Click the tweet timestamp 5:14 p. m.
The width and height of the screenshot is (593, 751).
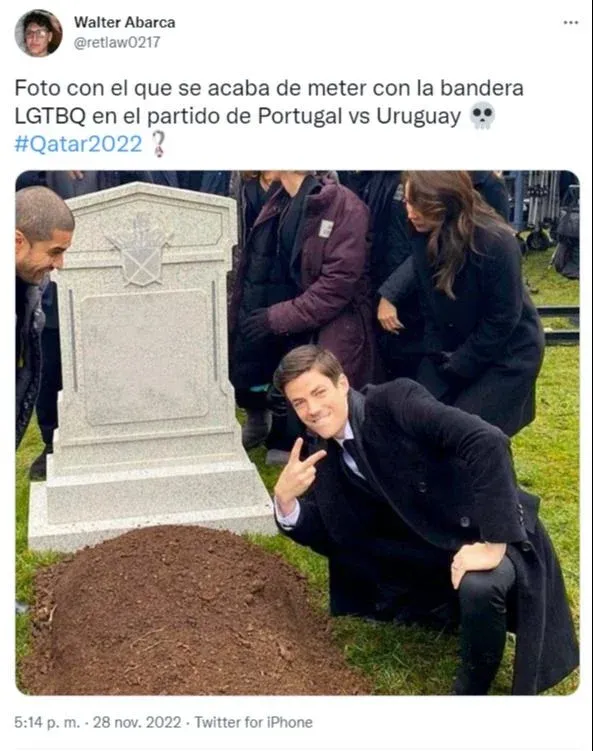tap(47, 722)
